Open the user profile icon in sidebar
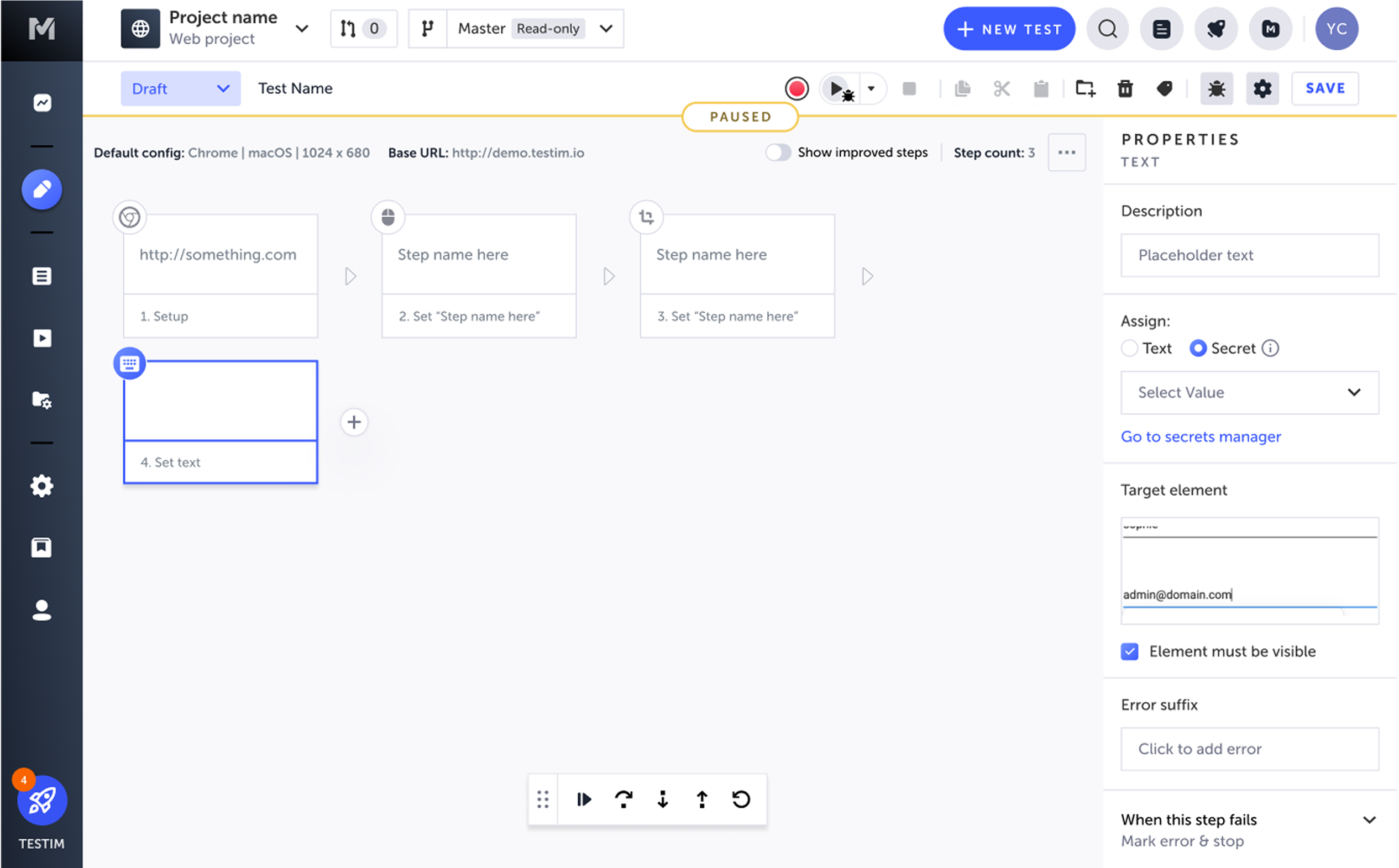 coord(42,610)
